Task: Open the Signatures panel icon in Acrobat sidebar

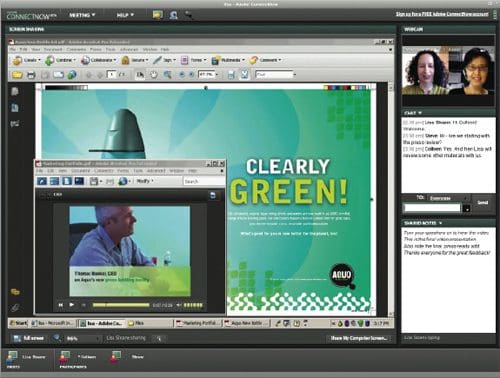Action: pos(15,124)
